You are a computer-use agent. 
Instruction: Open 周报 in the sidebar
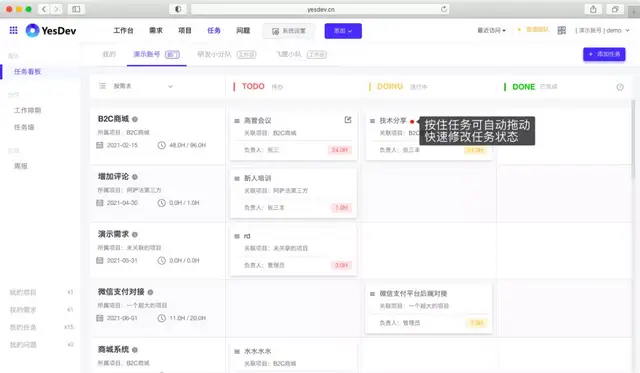tap(21, 166)
